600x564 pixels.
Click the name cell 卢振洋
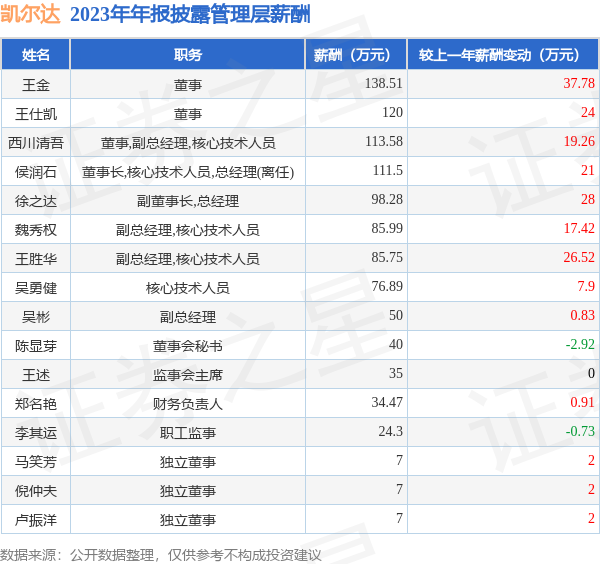point(36,520)
